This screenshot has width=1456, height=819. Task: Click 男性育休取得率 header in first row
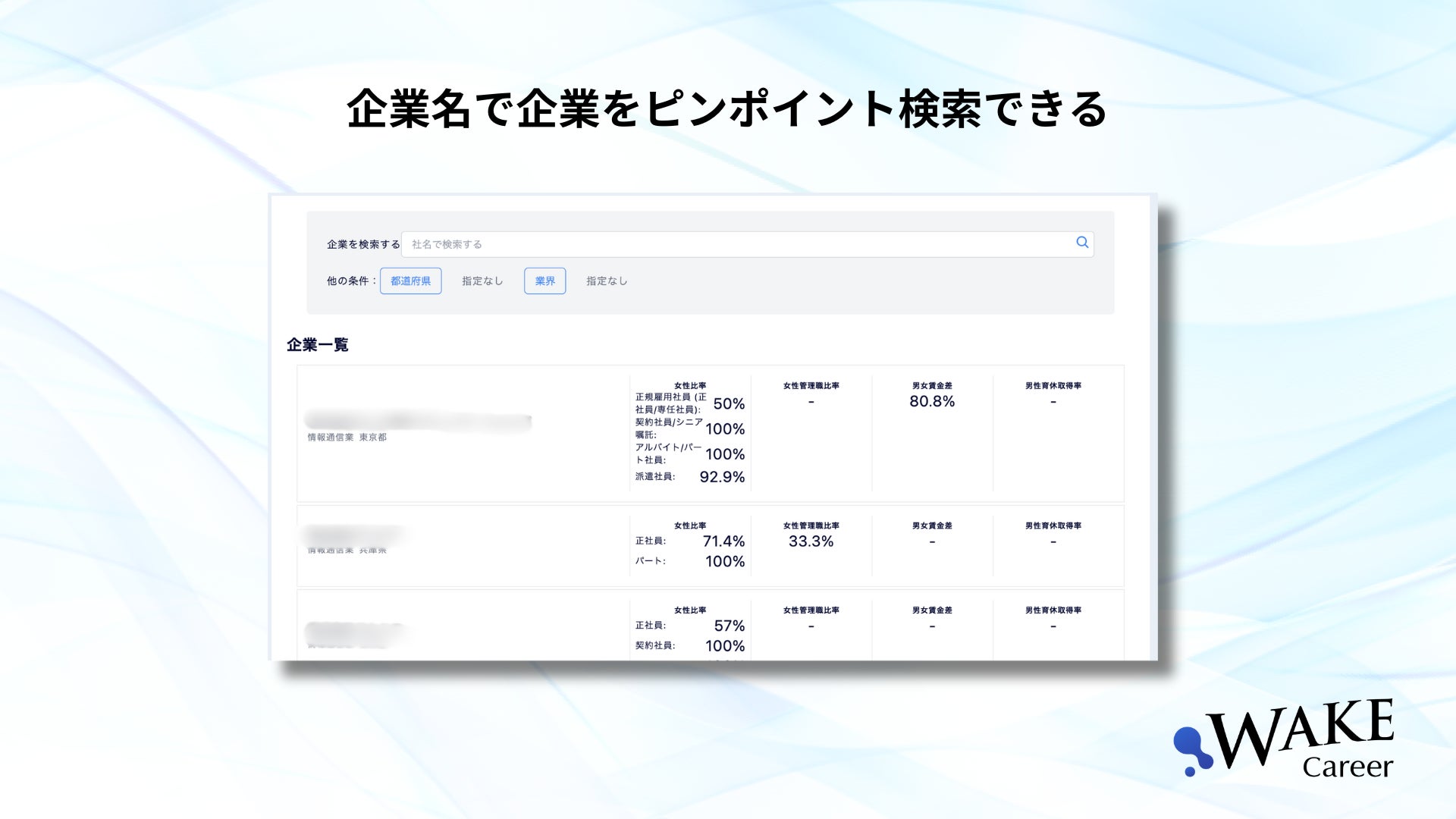pos(1053,385)
